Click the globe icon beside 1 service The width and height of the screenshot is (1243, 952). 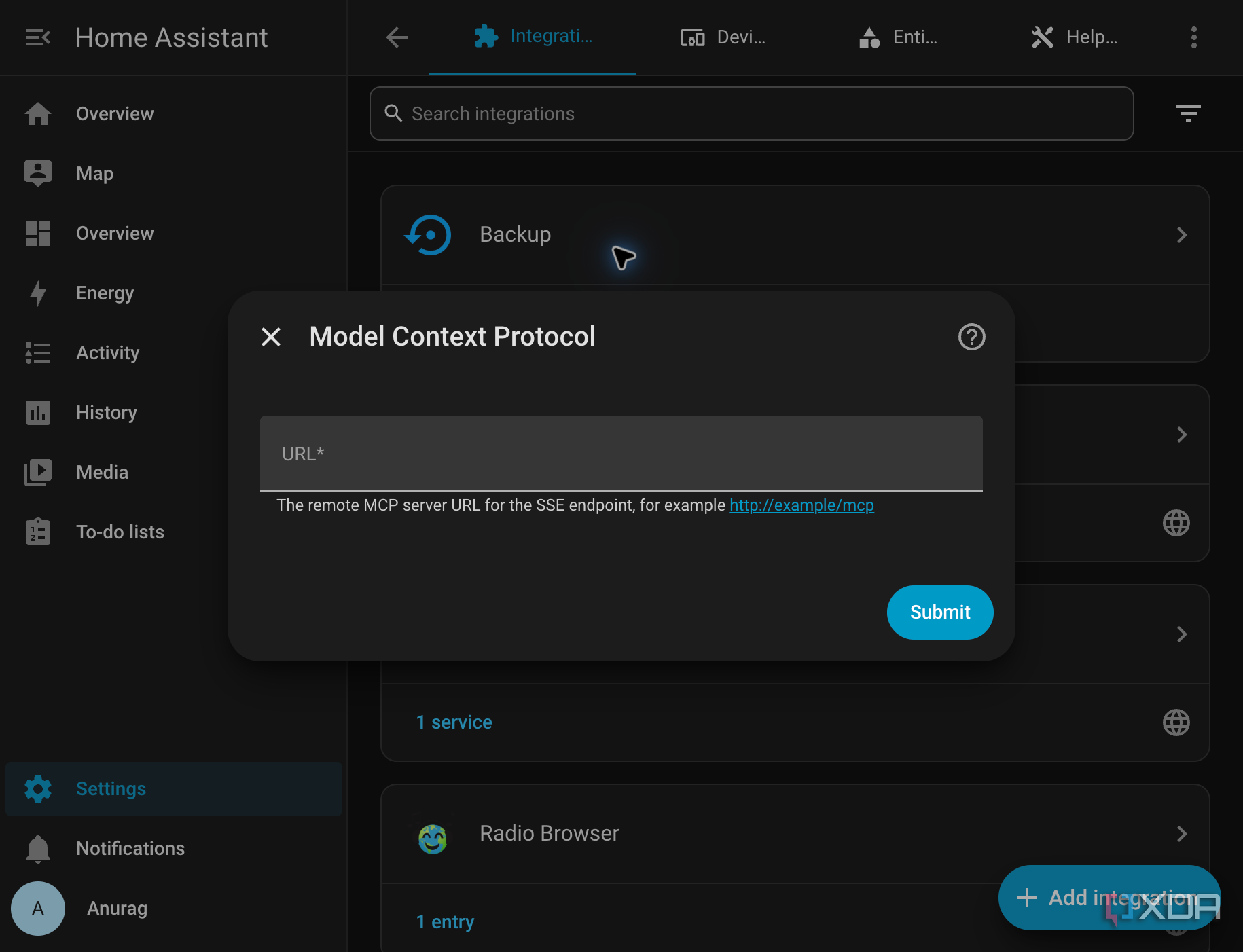1176,722
